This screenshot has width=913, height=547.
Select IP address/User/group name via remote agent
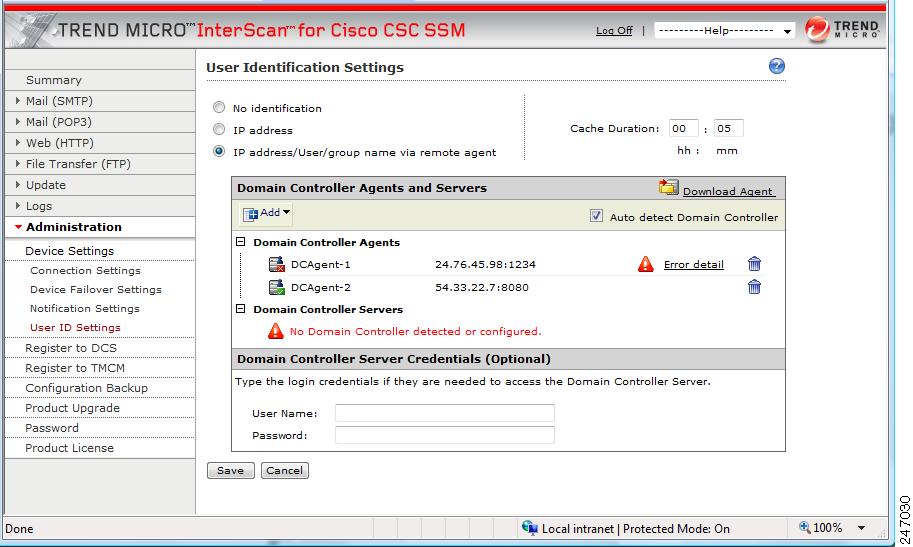[x=219, y=151]
